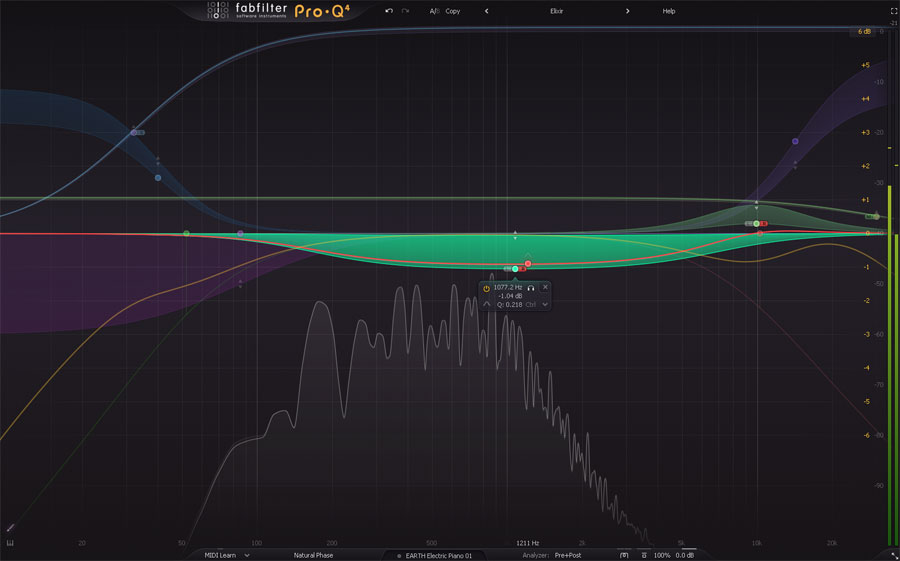Open the MIDI Learn dropdown arrow
Screen dimensions: 900x561
click(x=247, y=555)
